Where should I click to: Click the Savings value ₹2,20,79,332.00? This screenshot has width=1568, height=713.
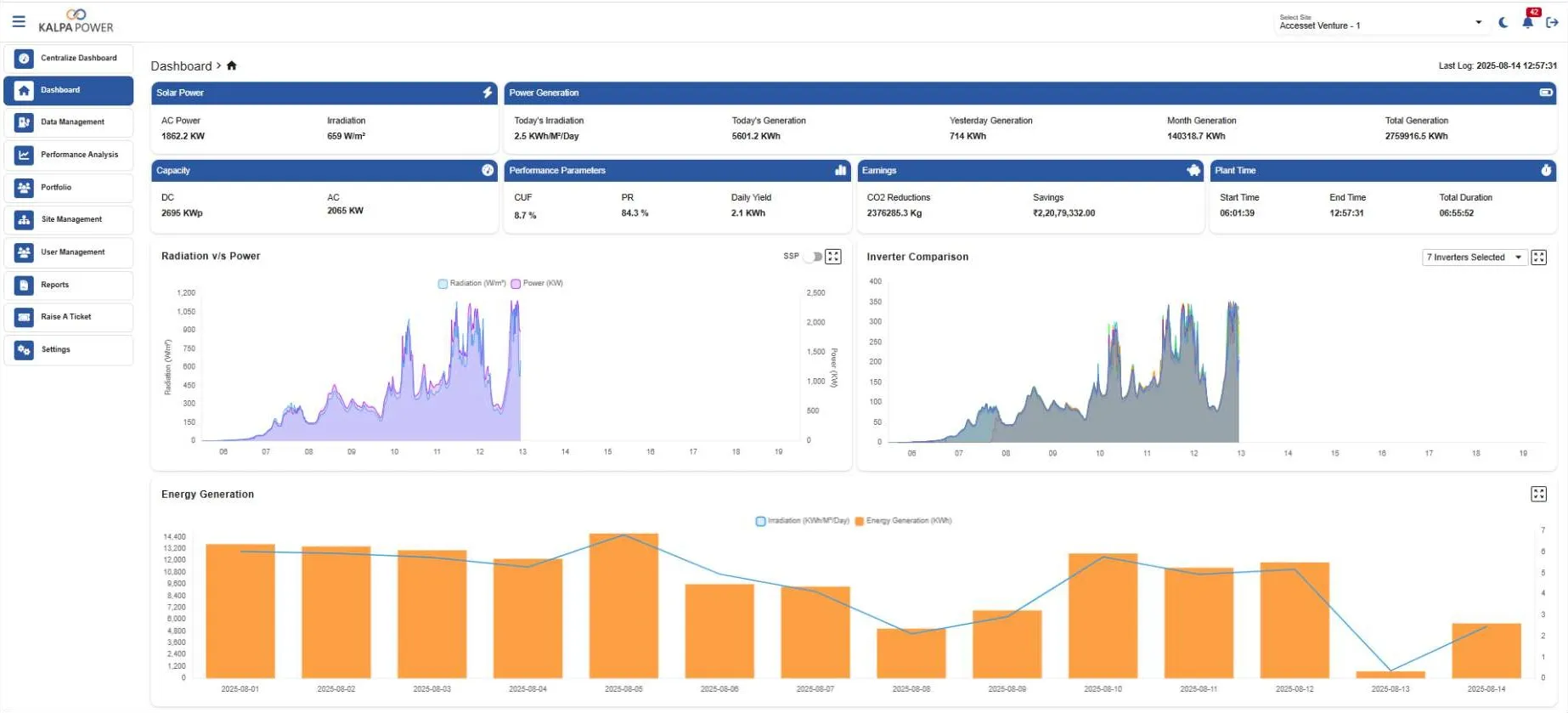pos(1063,213)
